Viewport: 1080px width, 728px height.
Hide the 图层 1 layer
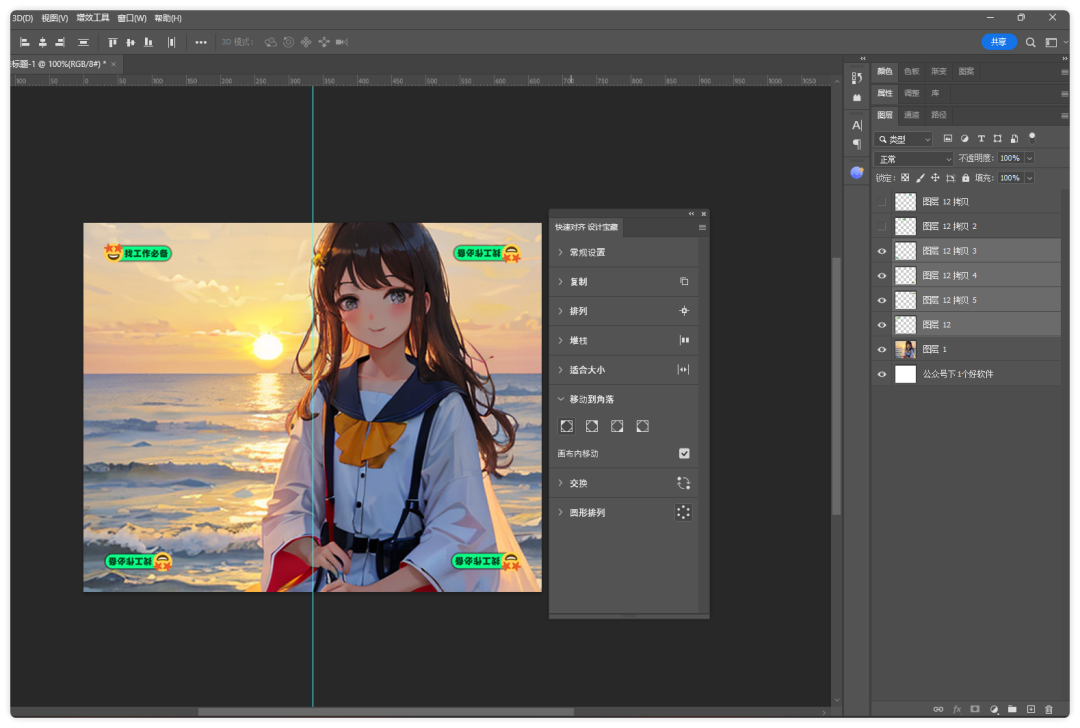[881, 349]
